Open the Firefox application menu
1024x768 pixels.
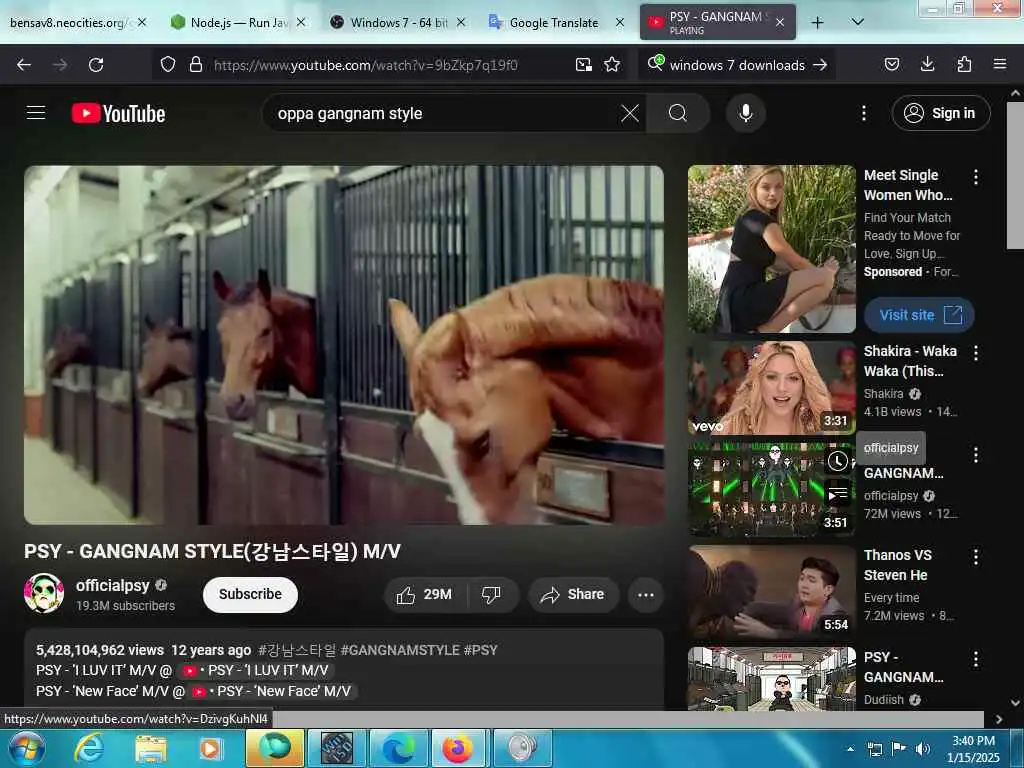(x=1000, y=65)
